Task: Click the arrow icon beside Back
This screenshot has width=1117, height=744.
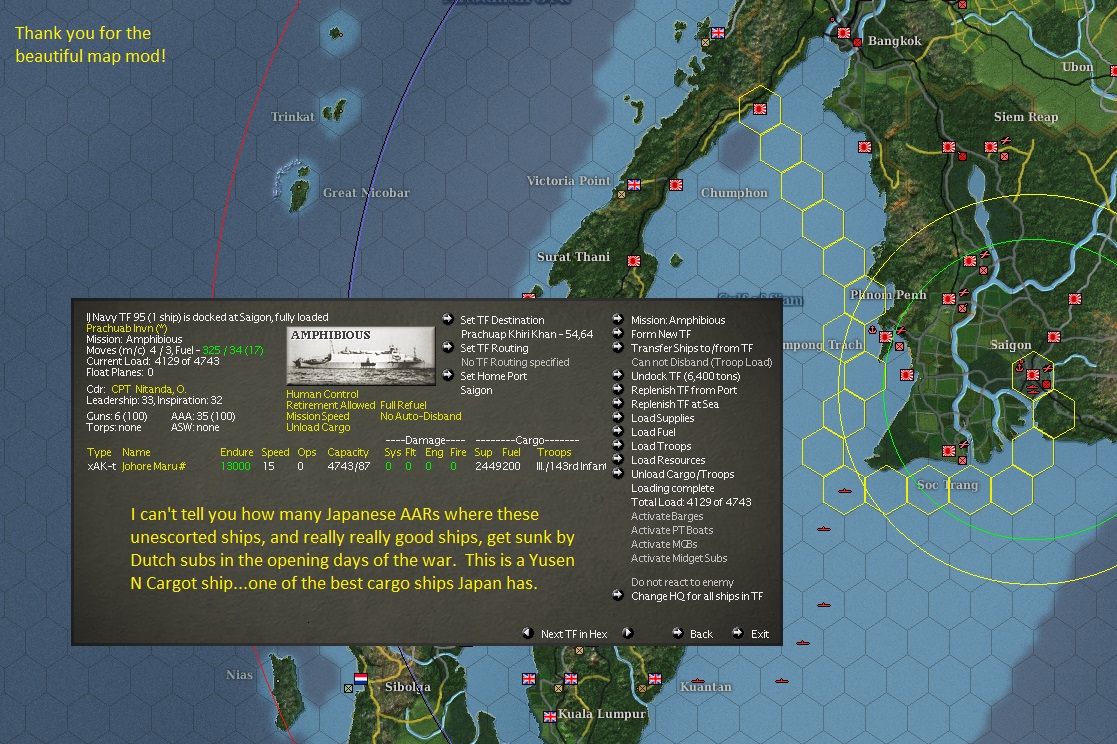Action: [677, 633]
